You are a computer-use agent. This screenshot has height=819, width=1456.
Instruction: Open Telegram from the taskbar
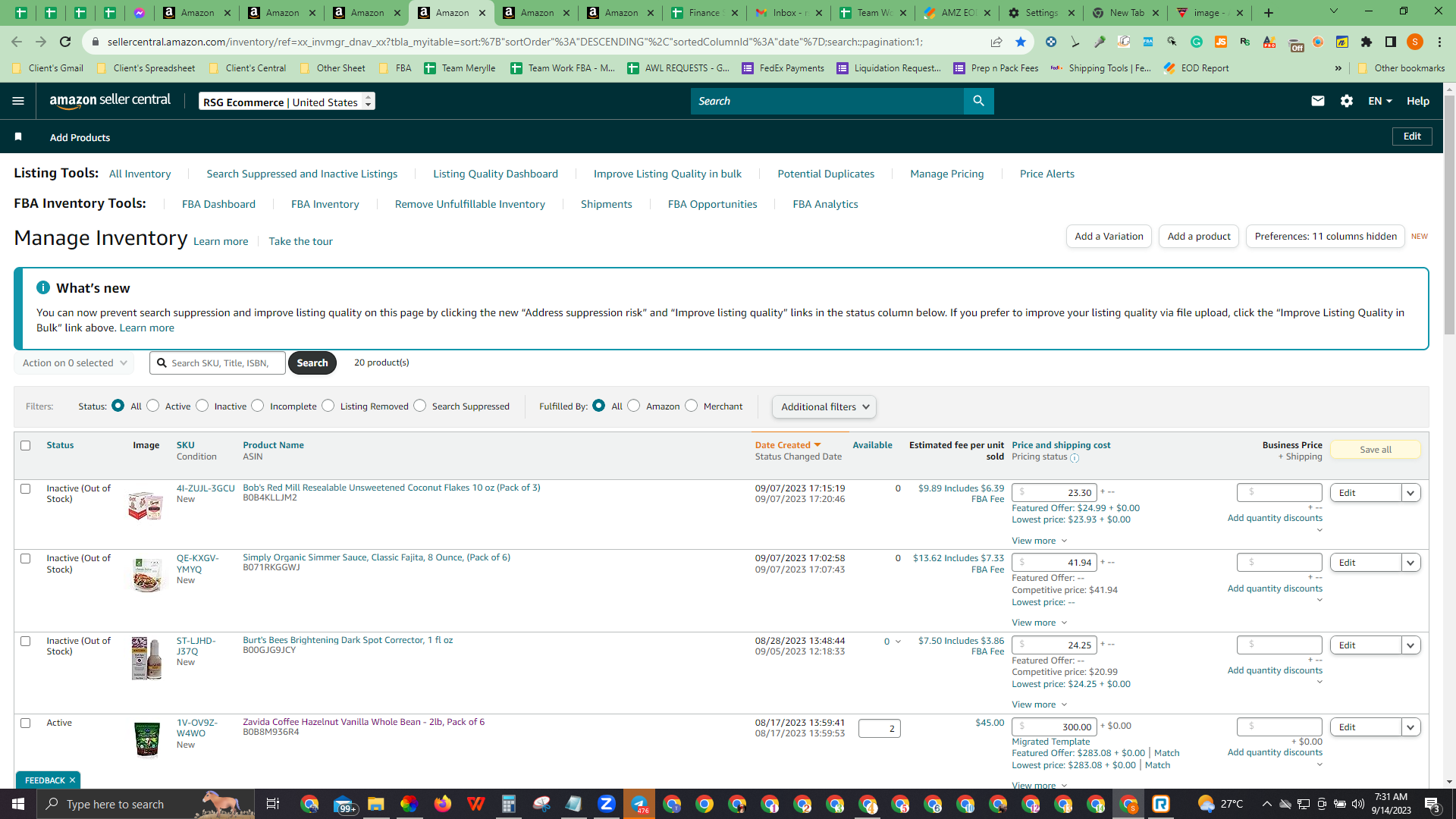(639, 804)
